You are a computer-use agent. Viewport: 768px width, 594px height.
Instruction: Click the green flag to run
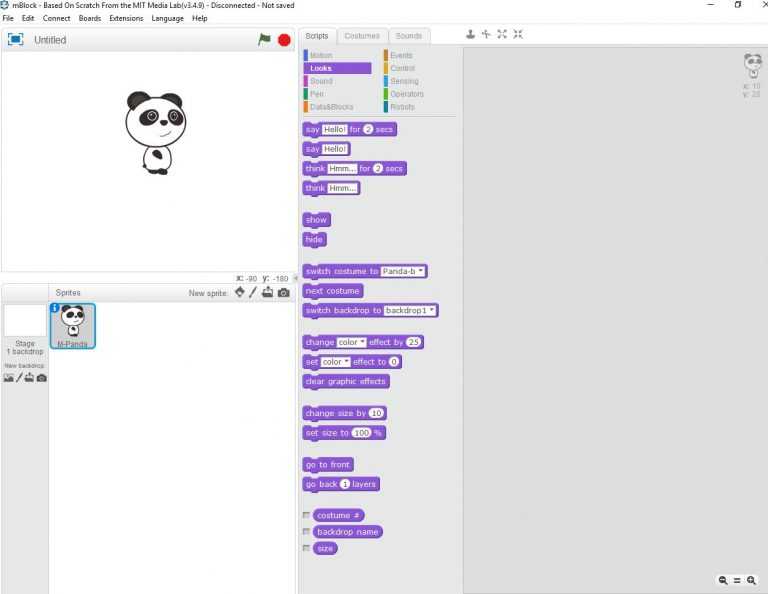264,40
